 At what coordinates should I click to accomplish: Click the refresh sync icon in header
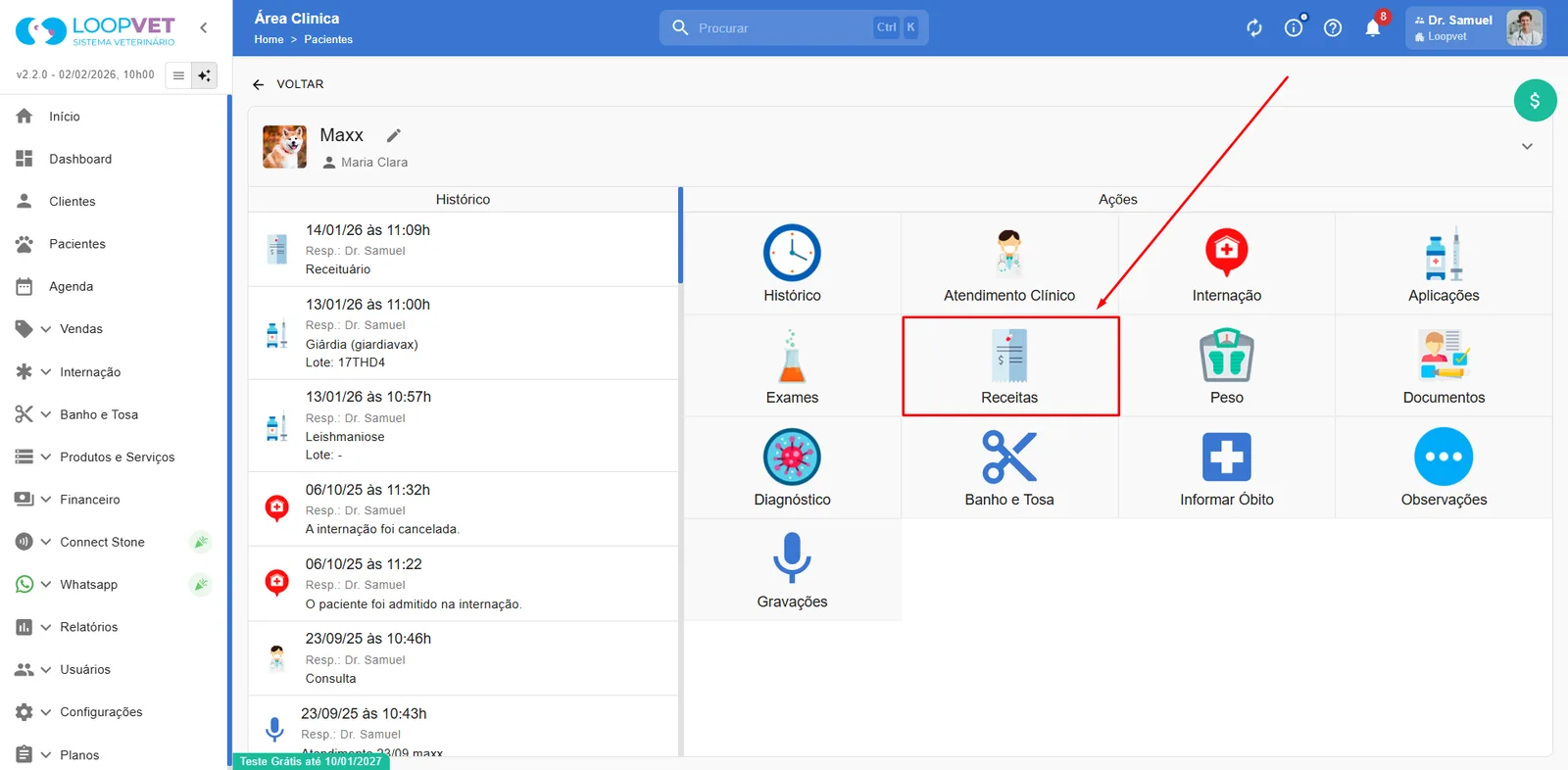coord(1254,27)
